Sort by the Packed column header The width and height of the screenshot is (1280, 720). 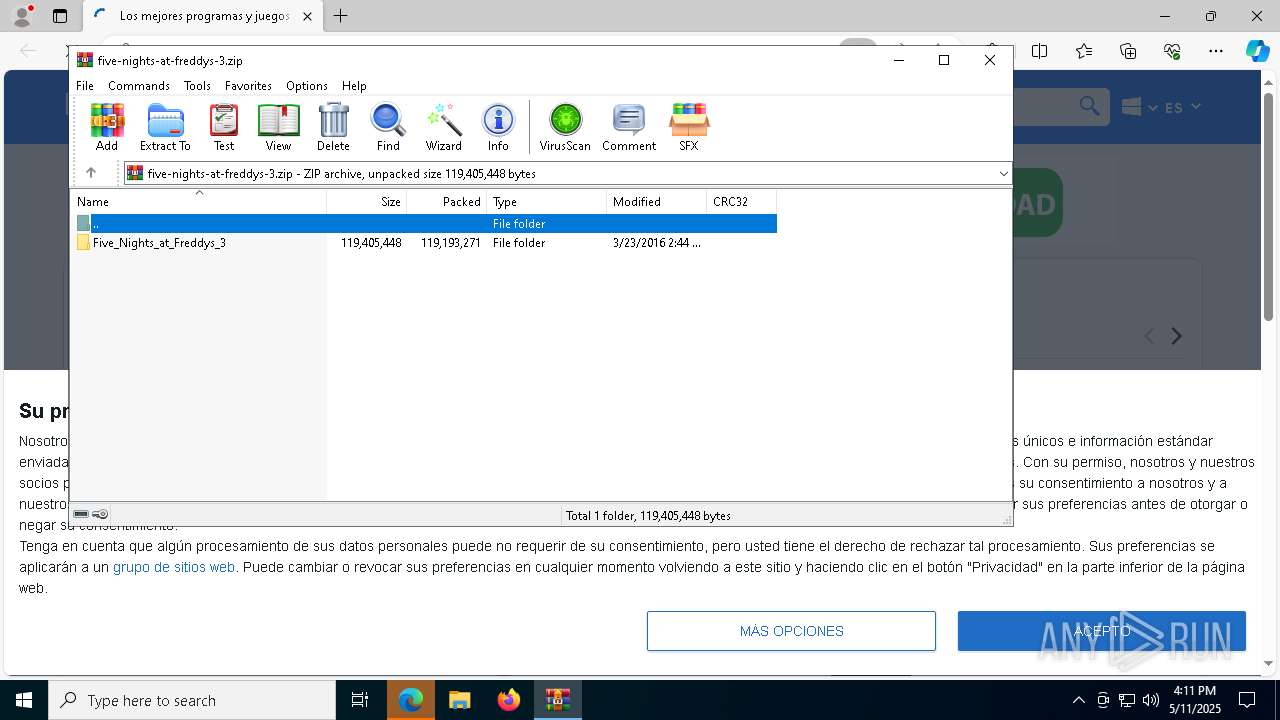pos(447,202)
